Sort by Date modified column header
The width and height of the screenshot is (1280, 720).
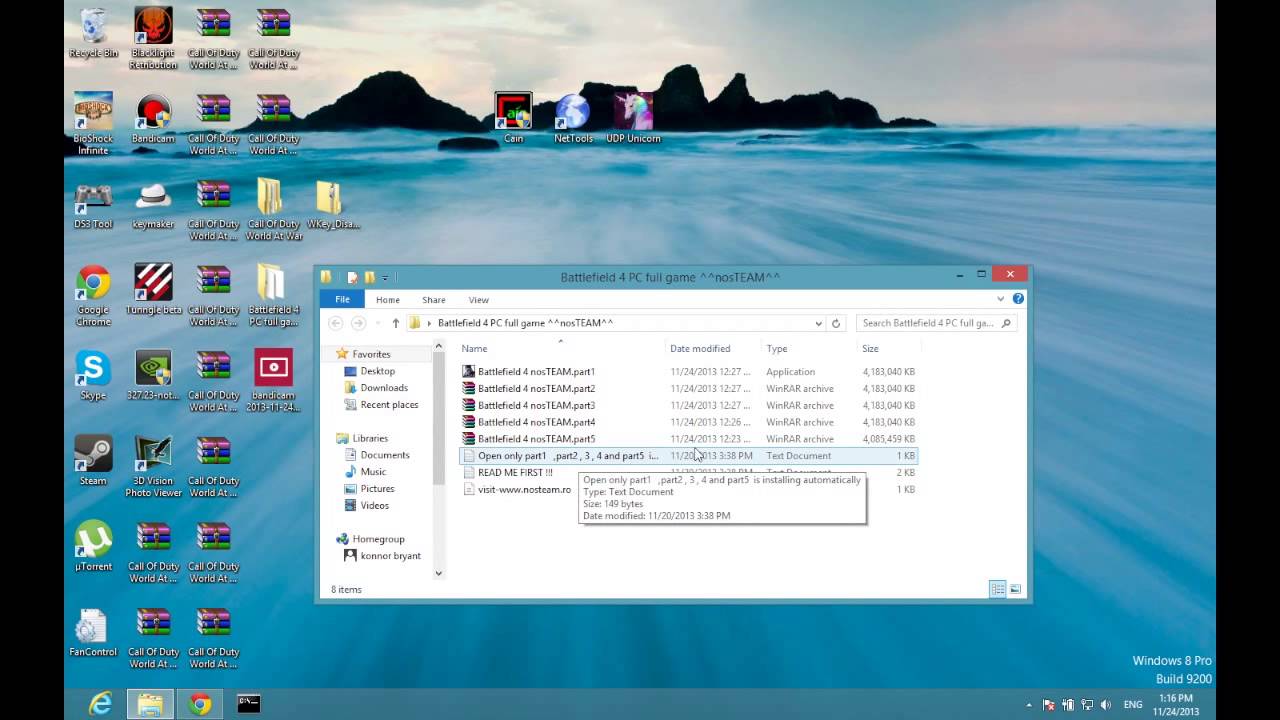714,348
